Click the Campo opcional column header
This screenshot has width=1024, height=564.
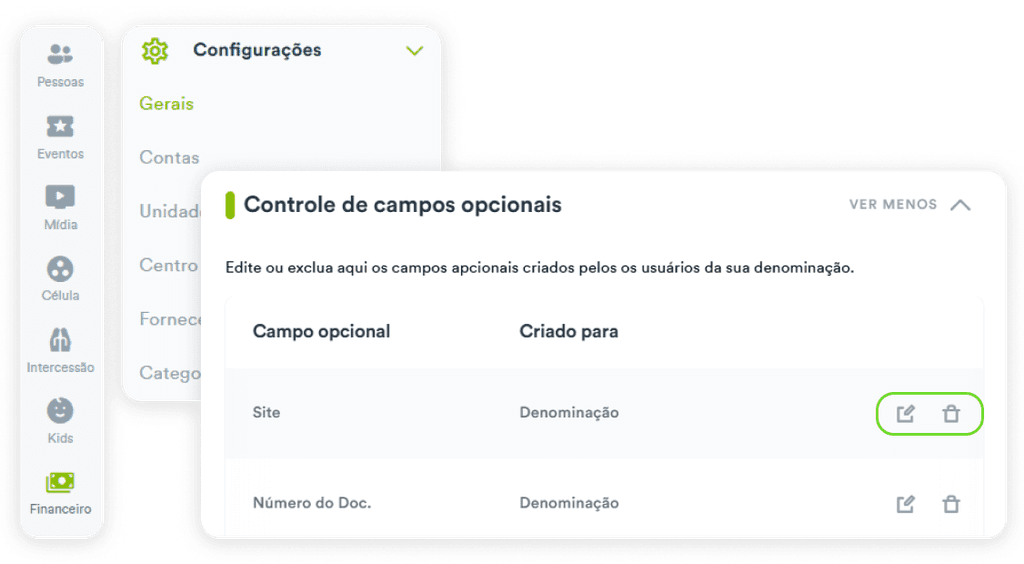pyautogui.click(x=321, y=332)
